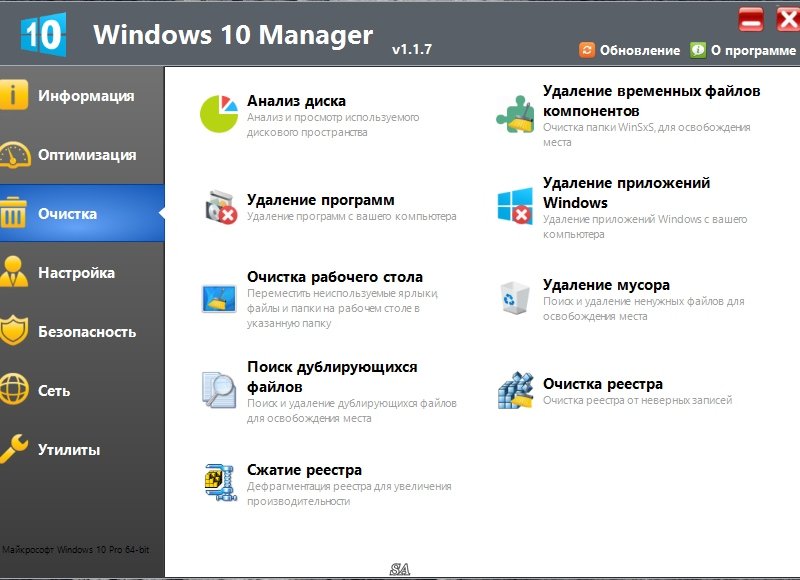Open Удаление приложений Windows title
The image size is (800, 580).
627,192
